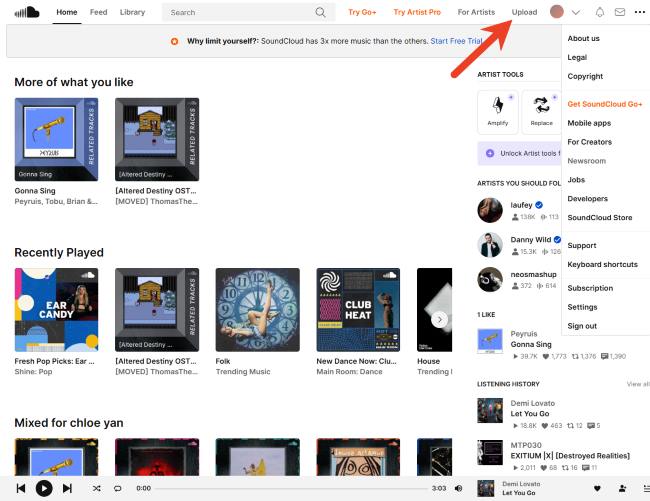
Task: Open Jobs from the menu
Action: click(x=576, y=180)
